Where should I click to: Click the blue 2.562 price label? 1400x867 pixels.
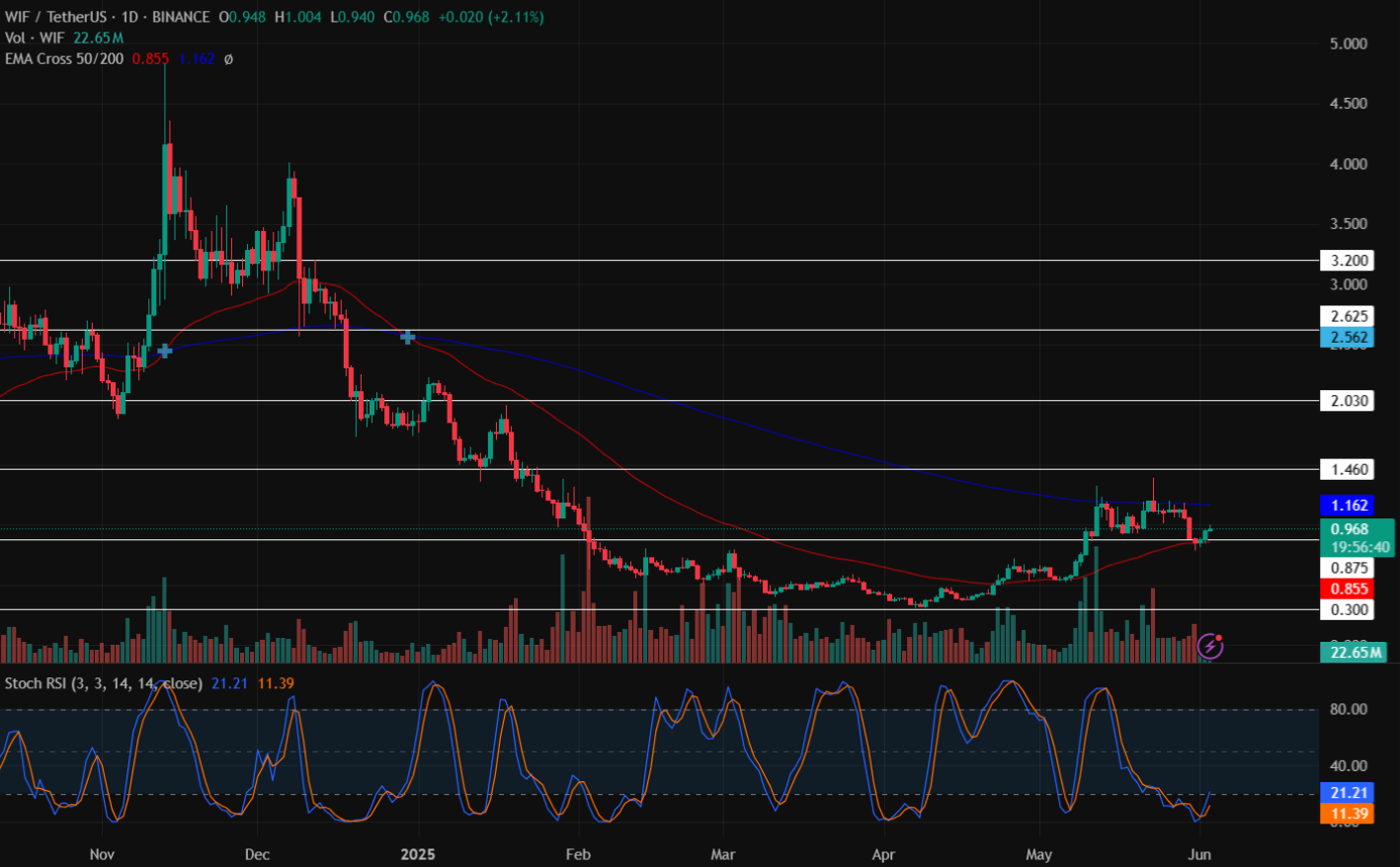coord(1347,338)
